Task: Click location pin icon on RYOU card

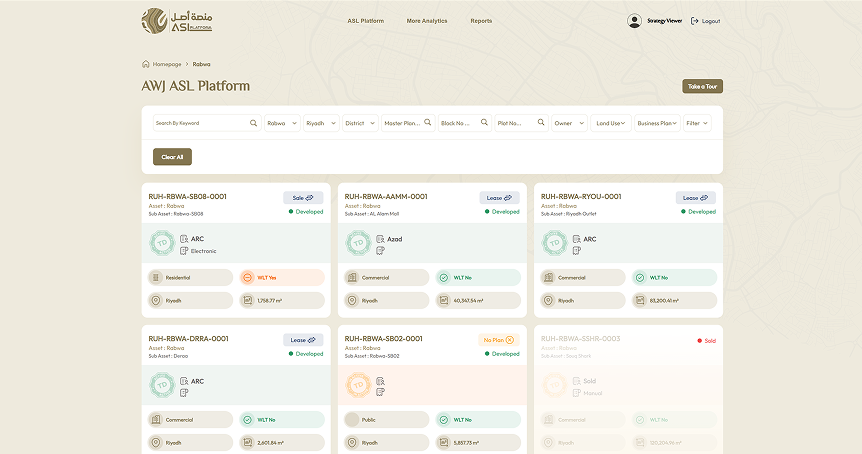Action: pyautogui.click(x=549, y=301)
